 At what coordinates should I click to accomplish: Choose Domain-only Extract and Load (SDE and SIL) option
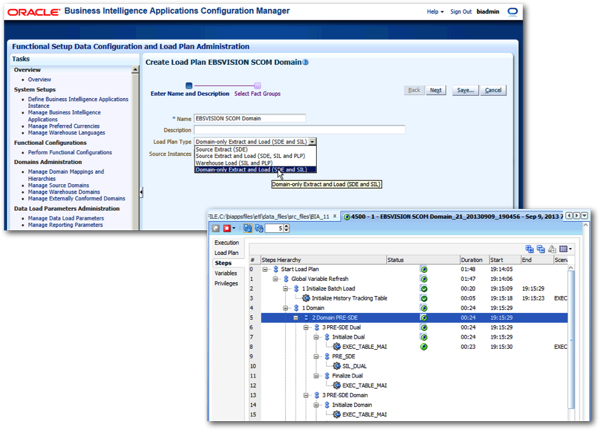256,170
